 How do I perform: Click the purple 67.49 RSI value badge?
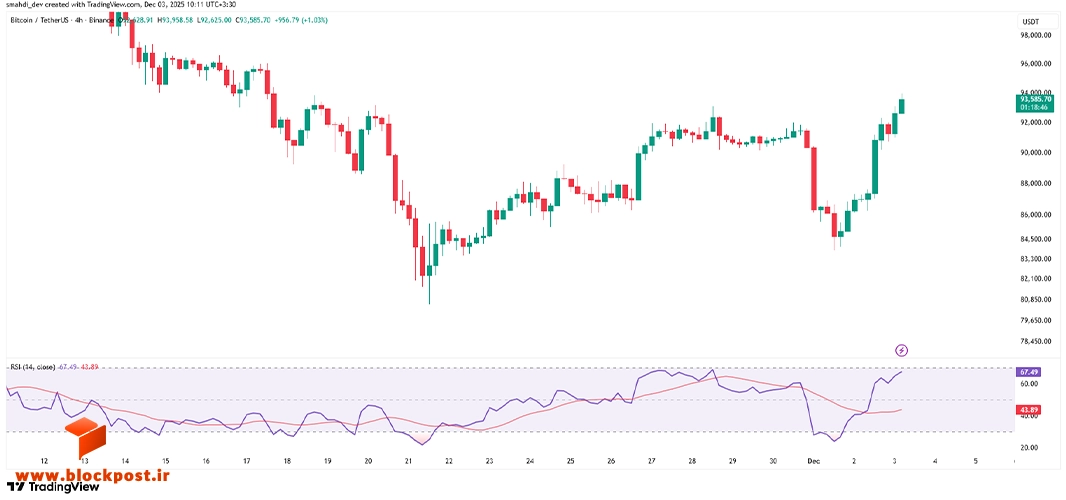(1027, 373)
